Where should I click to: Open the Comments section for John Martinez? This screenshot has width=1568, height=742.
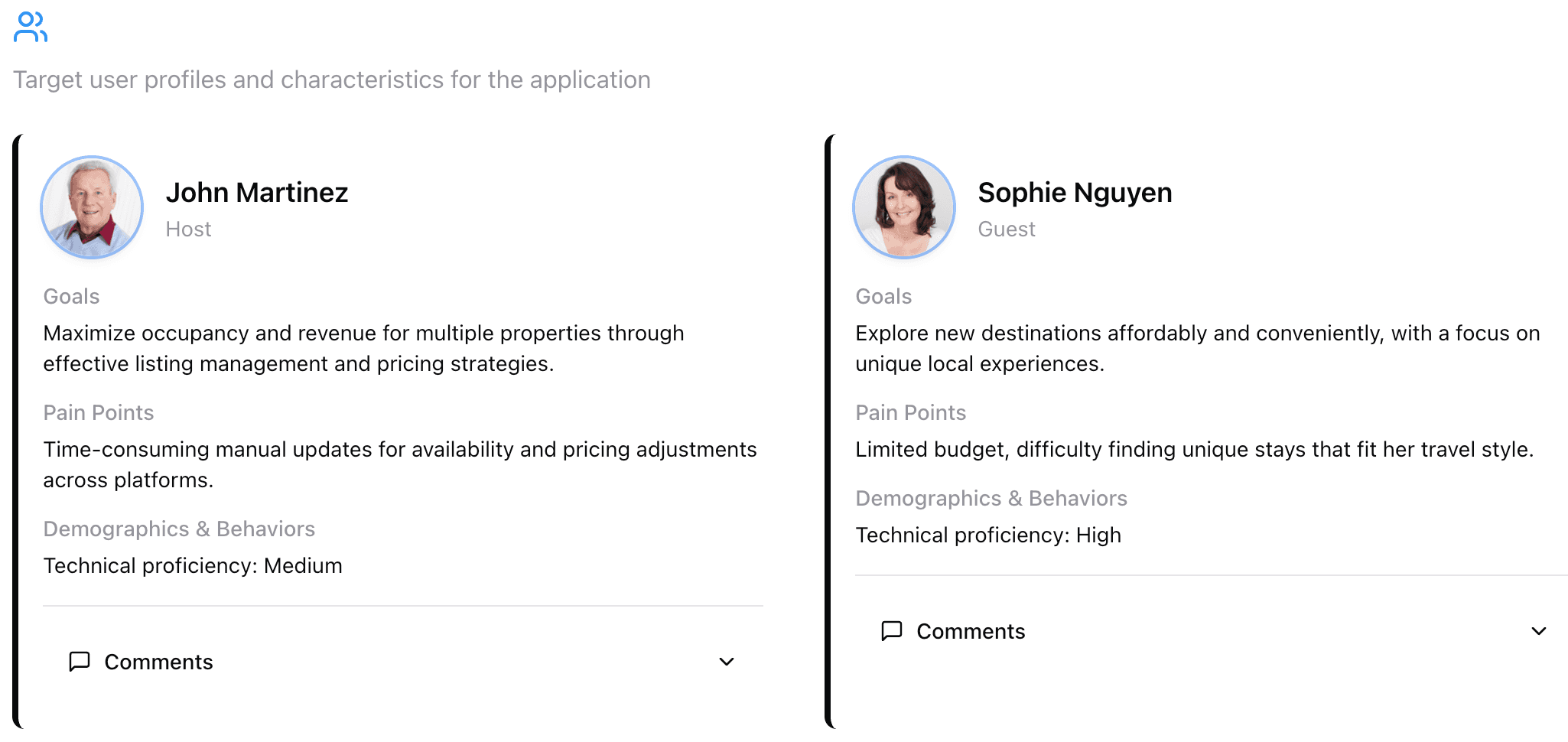pos(158,662)
